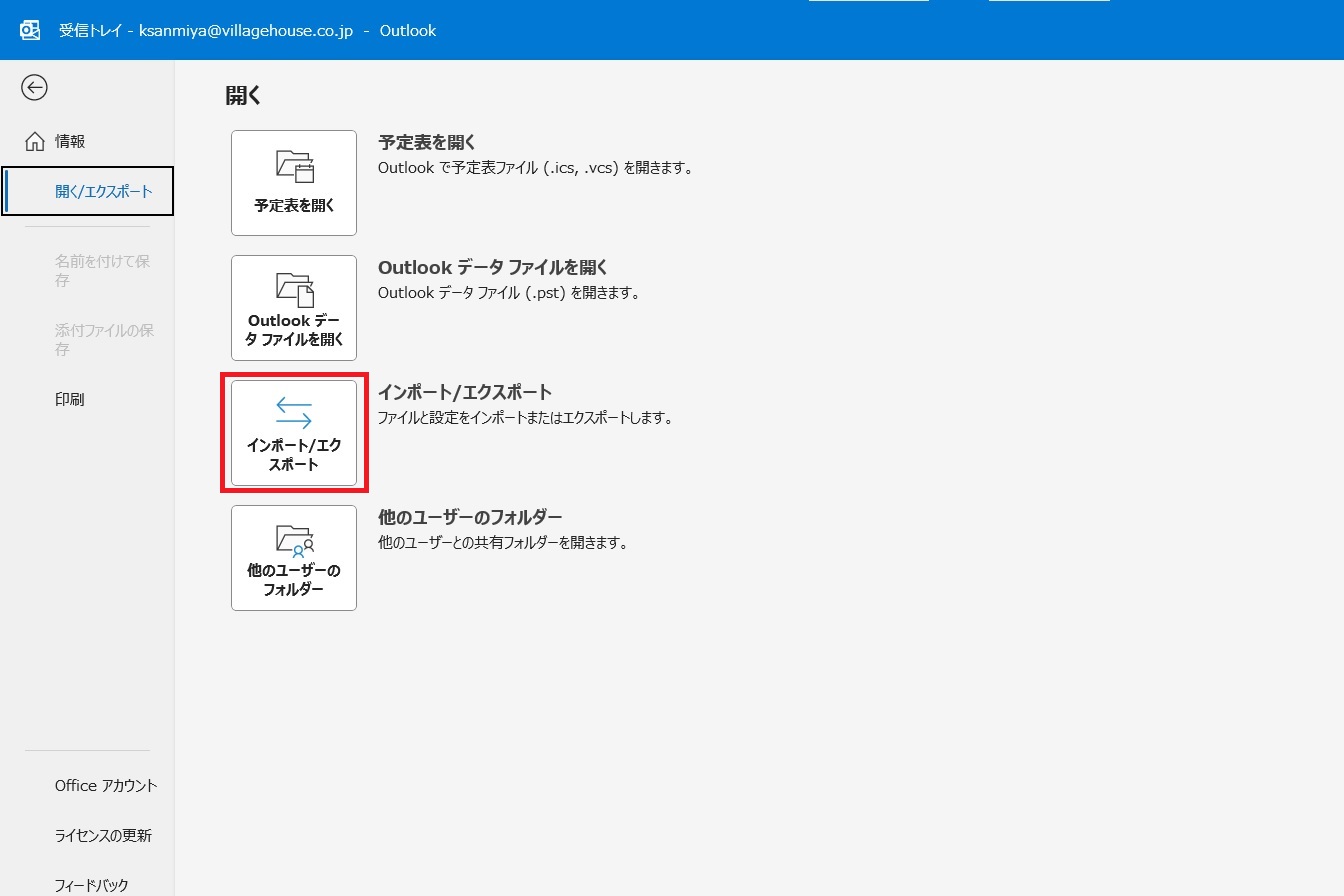Click the home icon beside 情報
This screenshot has height=896, width=1344.
tap(34, 142)
